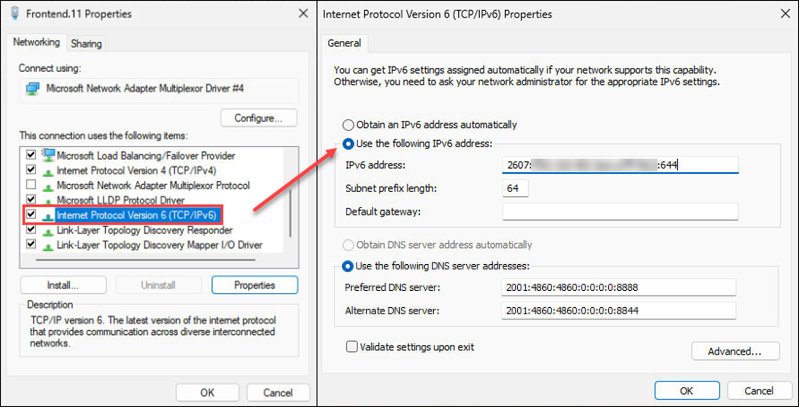799x407 pixels.
Task: Enable Validate settings upon exit
Action: pyautogui.click(x=351, y=347)
